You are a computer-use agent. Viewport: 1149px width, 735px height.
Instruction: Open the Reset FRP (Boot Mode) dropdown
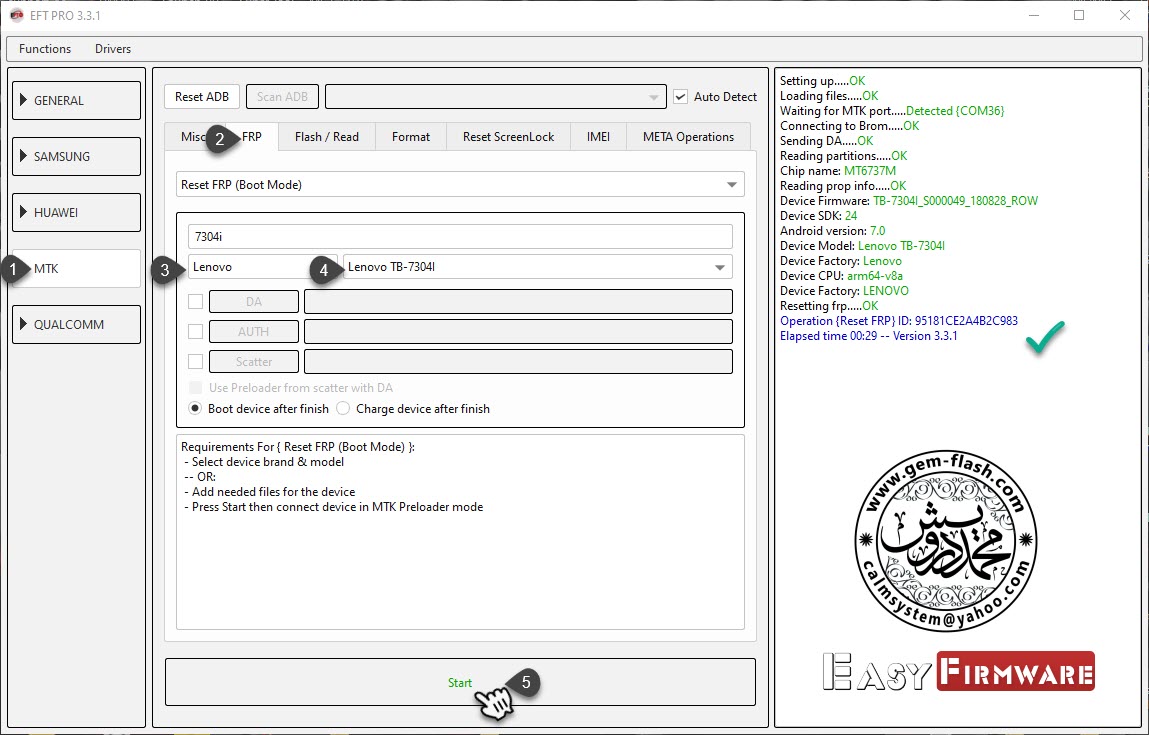click(460, 185)
